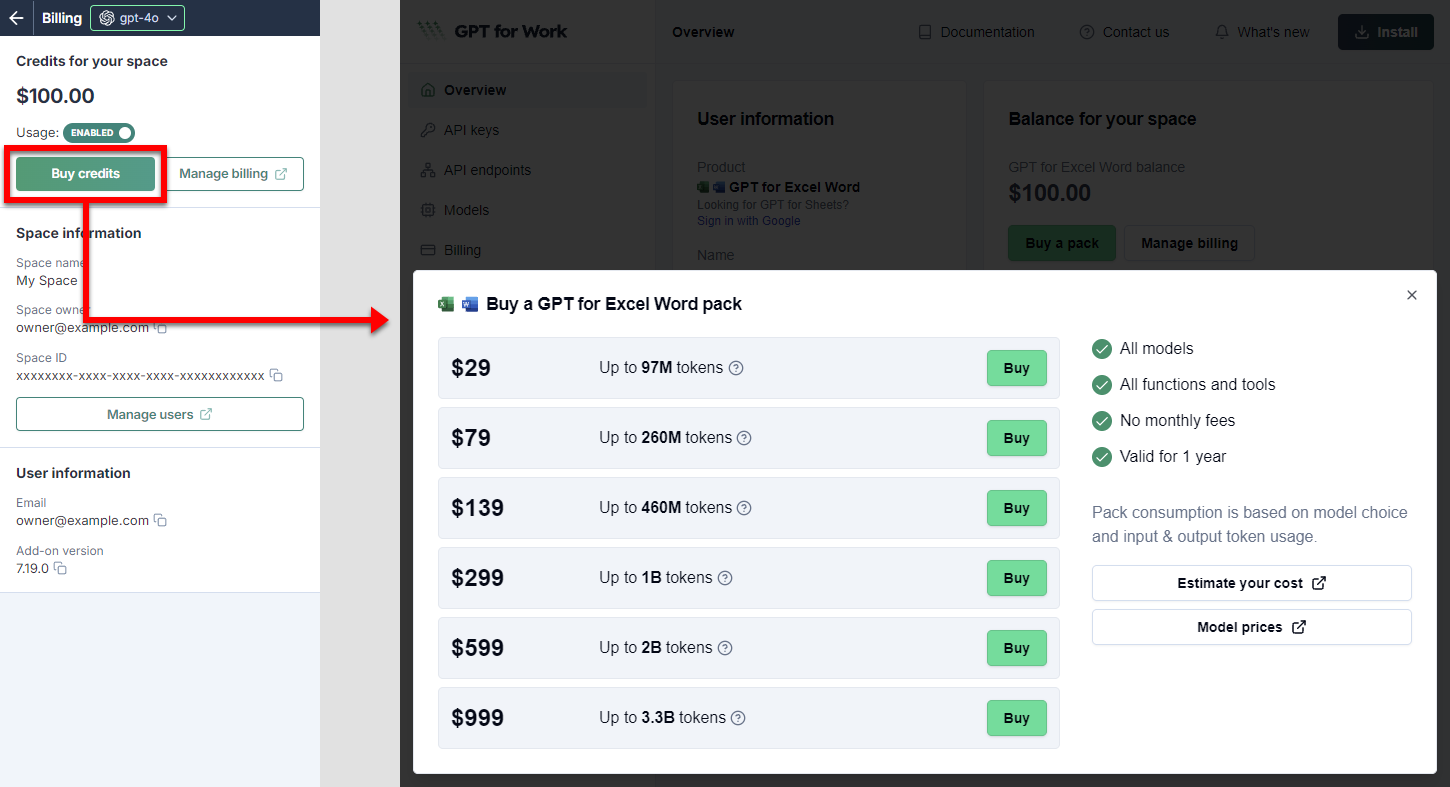The image size is (1450, 787).
Task: Open the Model prices page
Action: (x=1251, y=627)
